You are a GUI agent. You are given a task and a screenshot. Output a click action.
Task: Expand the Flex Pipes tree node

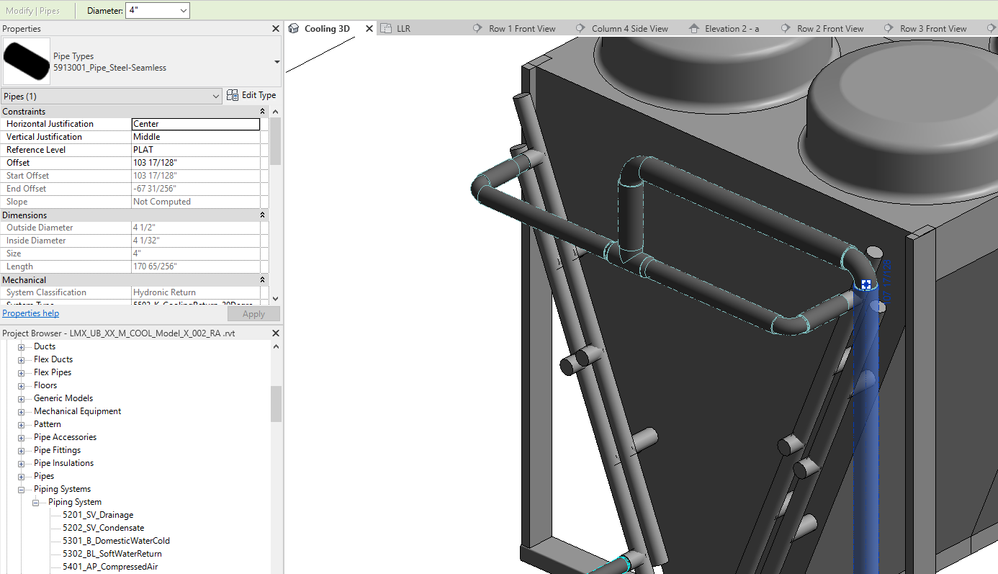(21, 373)
